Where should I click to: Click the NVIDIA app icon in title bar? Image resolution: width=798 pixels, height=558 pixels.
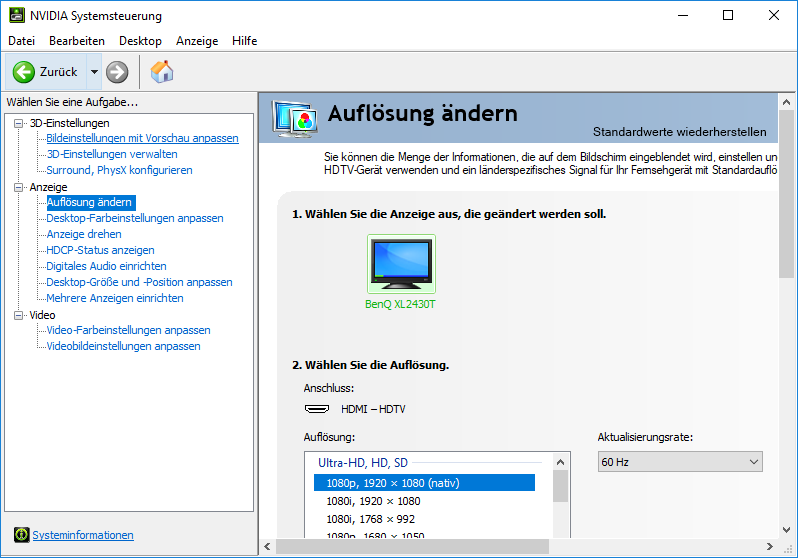[17, 16]
